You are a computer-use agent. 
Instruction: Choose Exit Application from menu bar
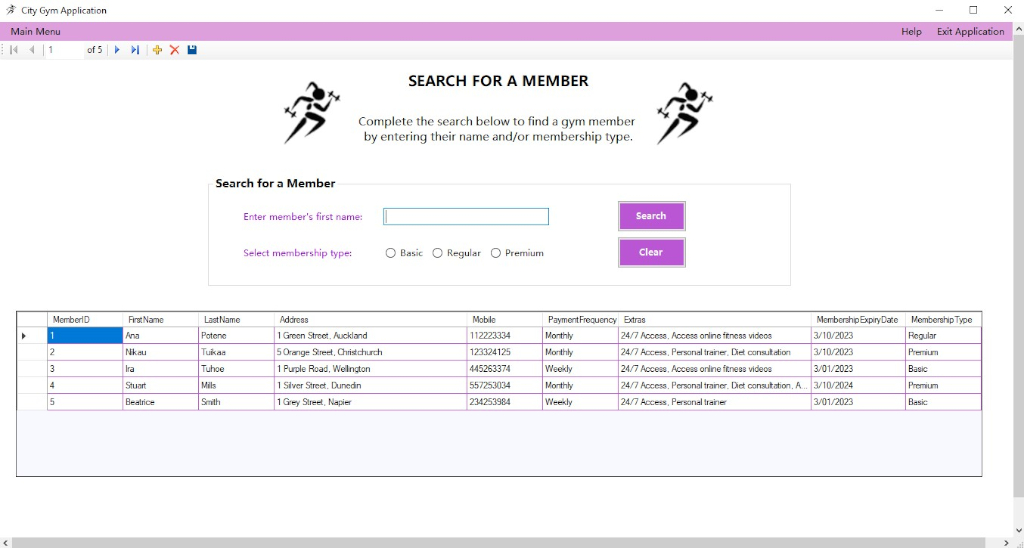click(970, 31)
